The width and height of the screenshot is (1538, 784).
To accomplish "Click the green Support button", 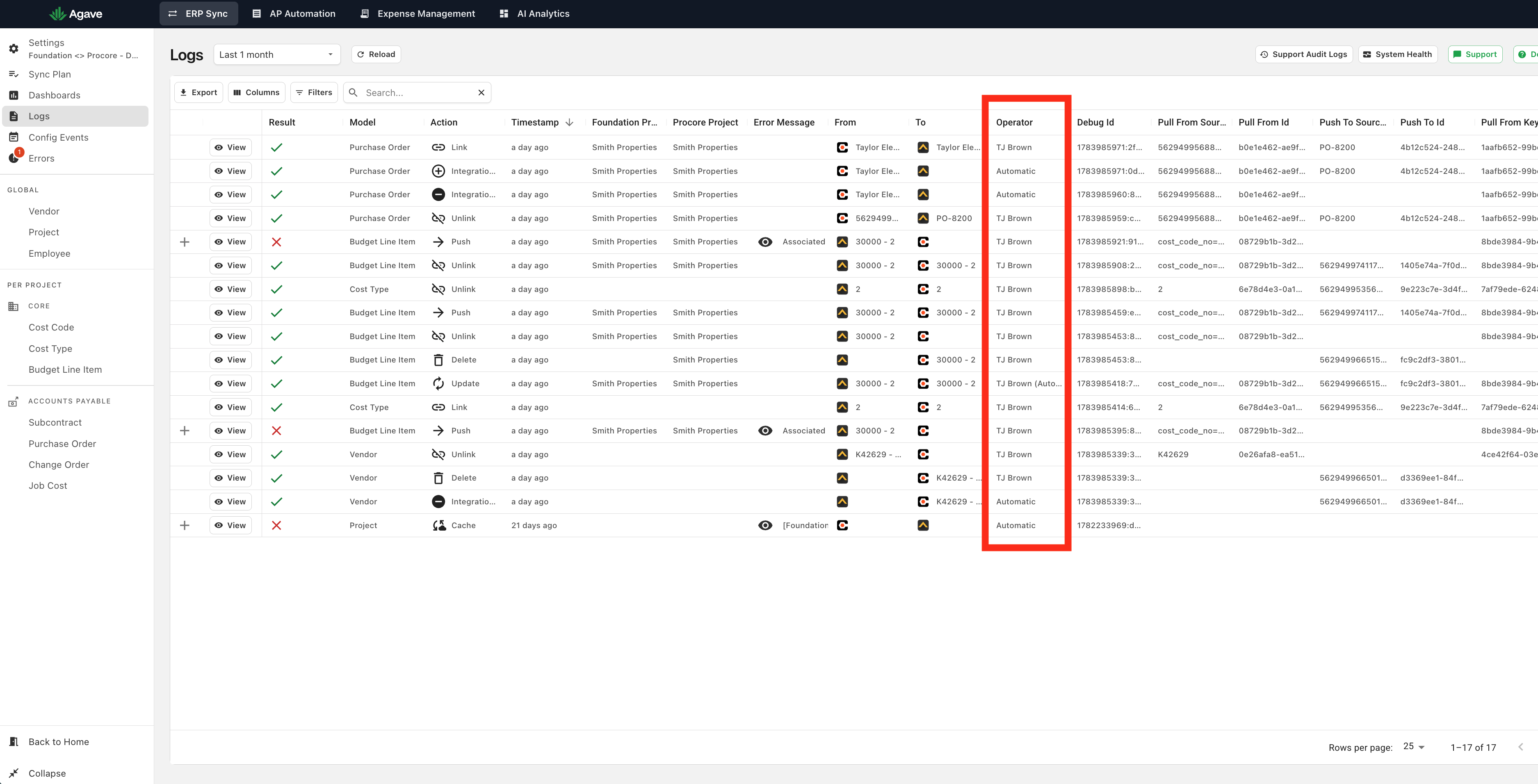I will [1475, 55].
